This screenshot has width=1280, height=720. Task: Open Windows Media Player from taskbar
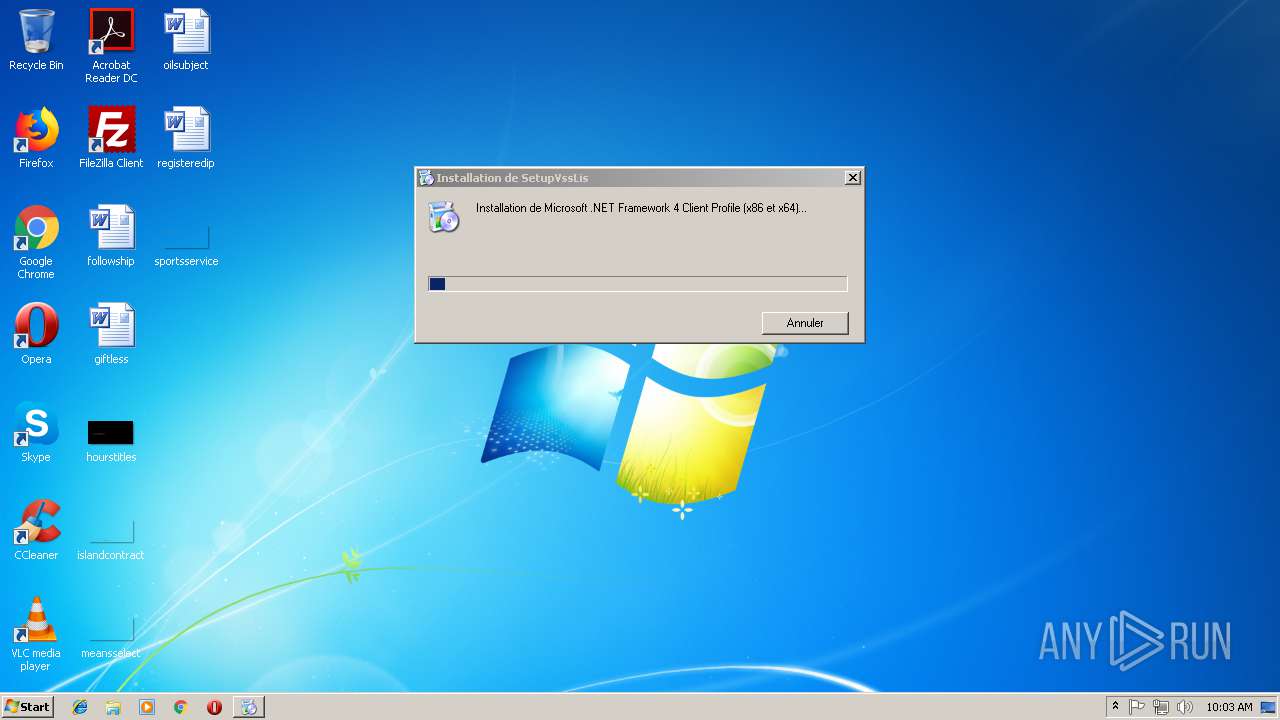[147, 707]
